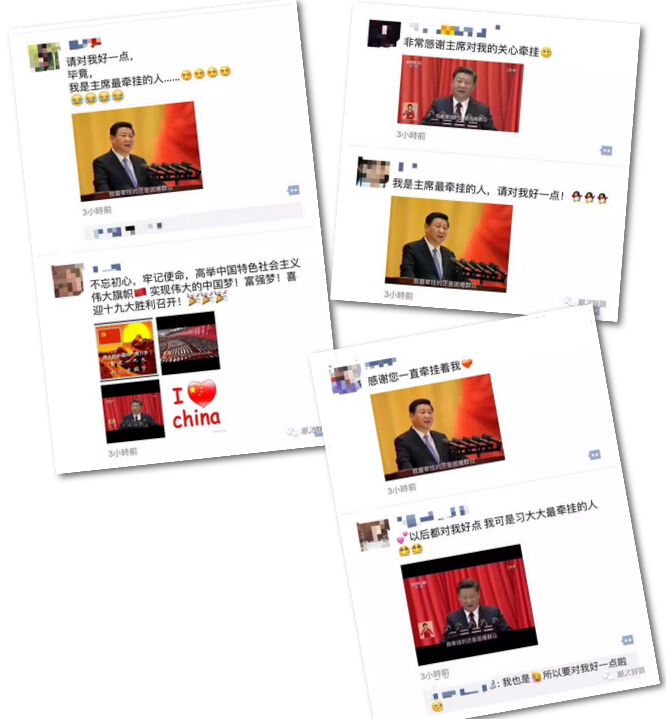View the sunrise and red flag thumbnail

click(126, 351)
